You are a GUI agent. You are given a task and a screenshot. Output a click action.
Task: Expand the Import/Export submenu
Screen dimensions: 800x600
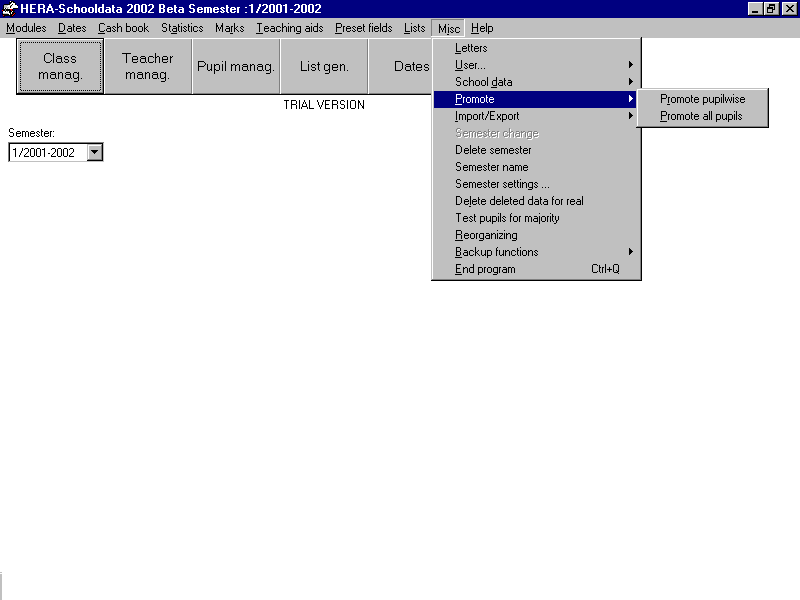(x=536, y=116)
